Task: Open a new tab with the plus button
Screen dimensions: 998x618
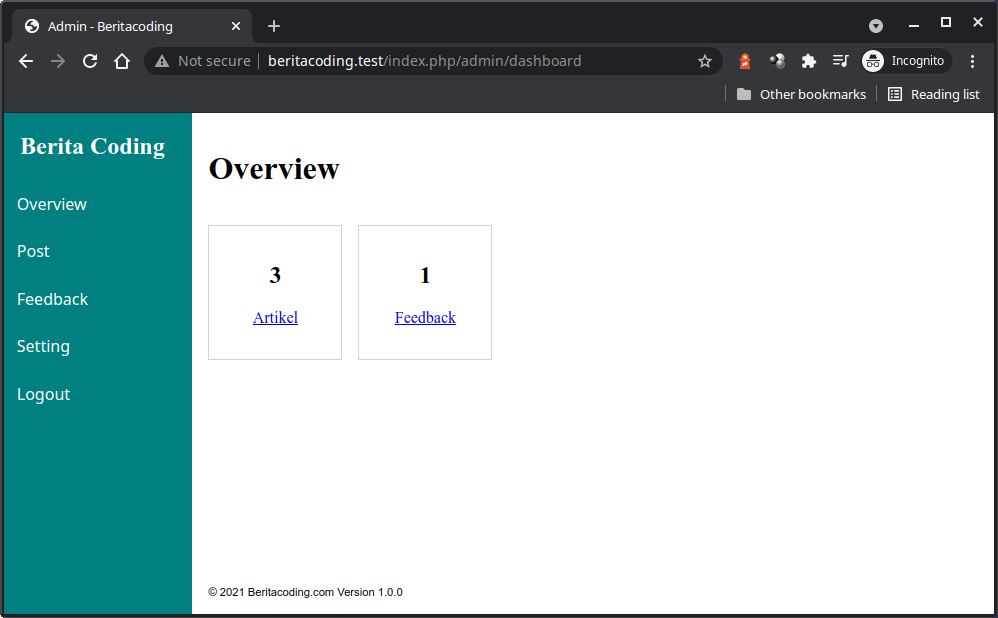Action: tap(274, 25)
